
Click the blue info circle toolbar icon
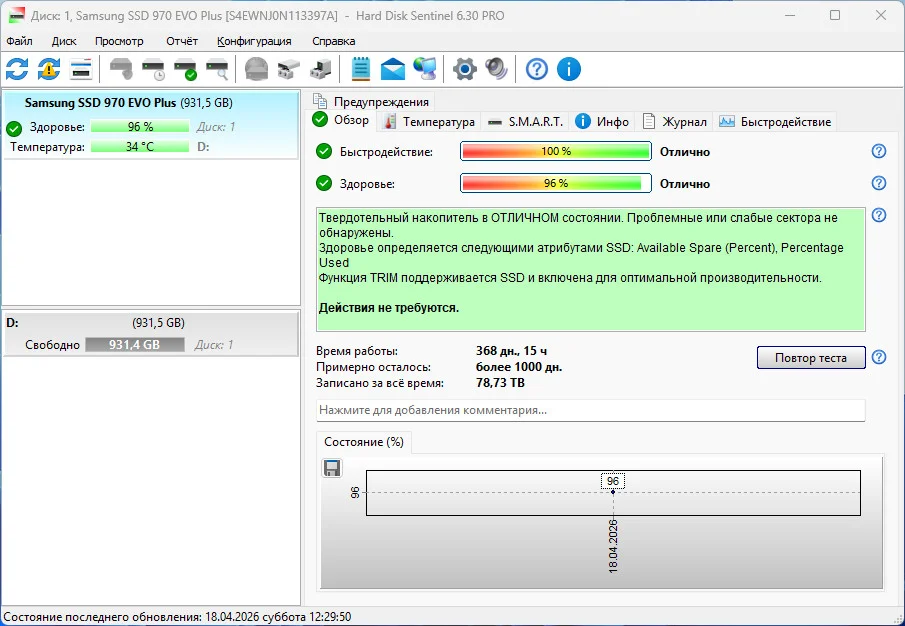(569, 69)
